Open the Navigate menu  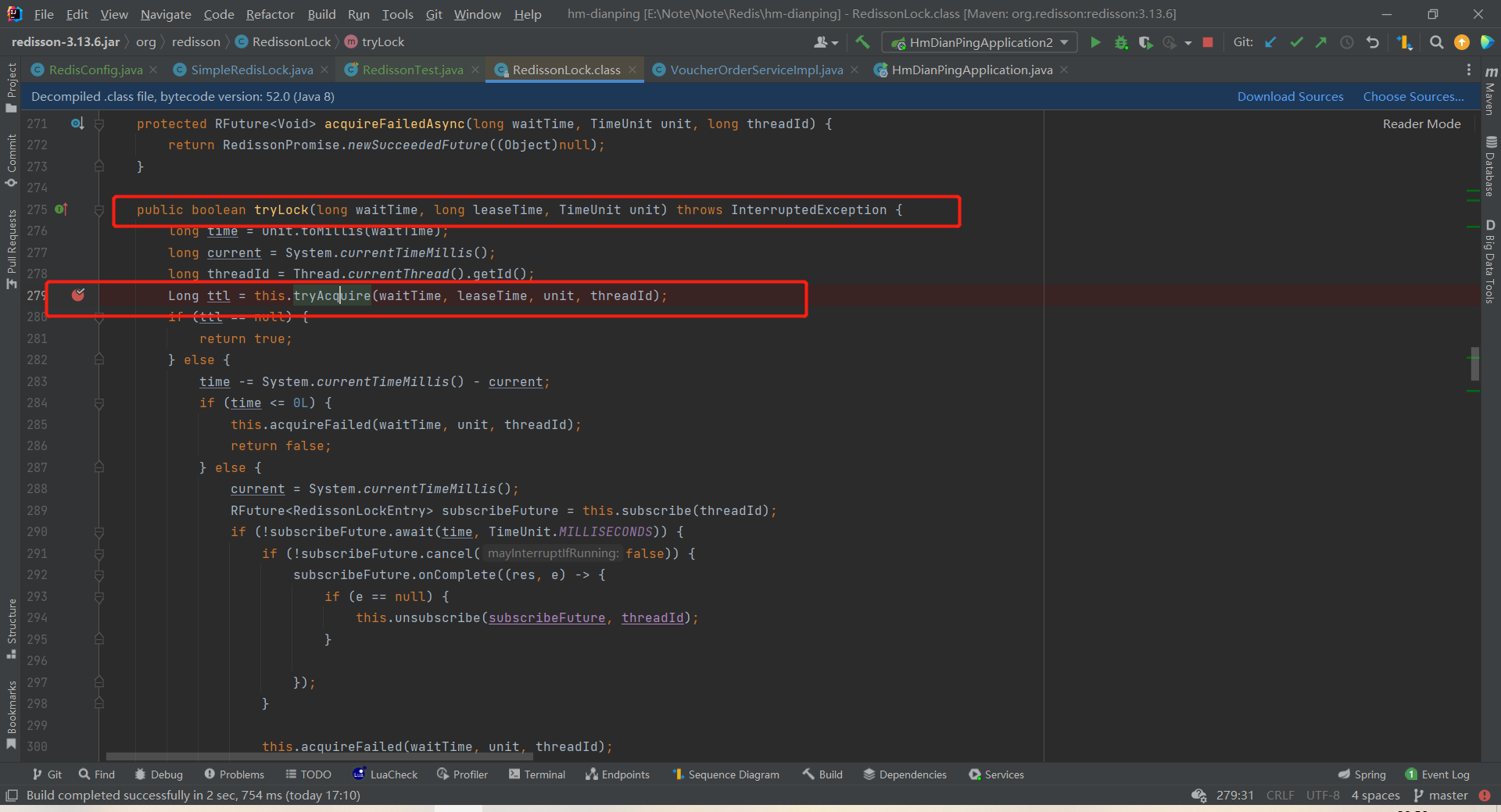tap(166, 14)
